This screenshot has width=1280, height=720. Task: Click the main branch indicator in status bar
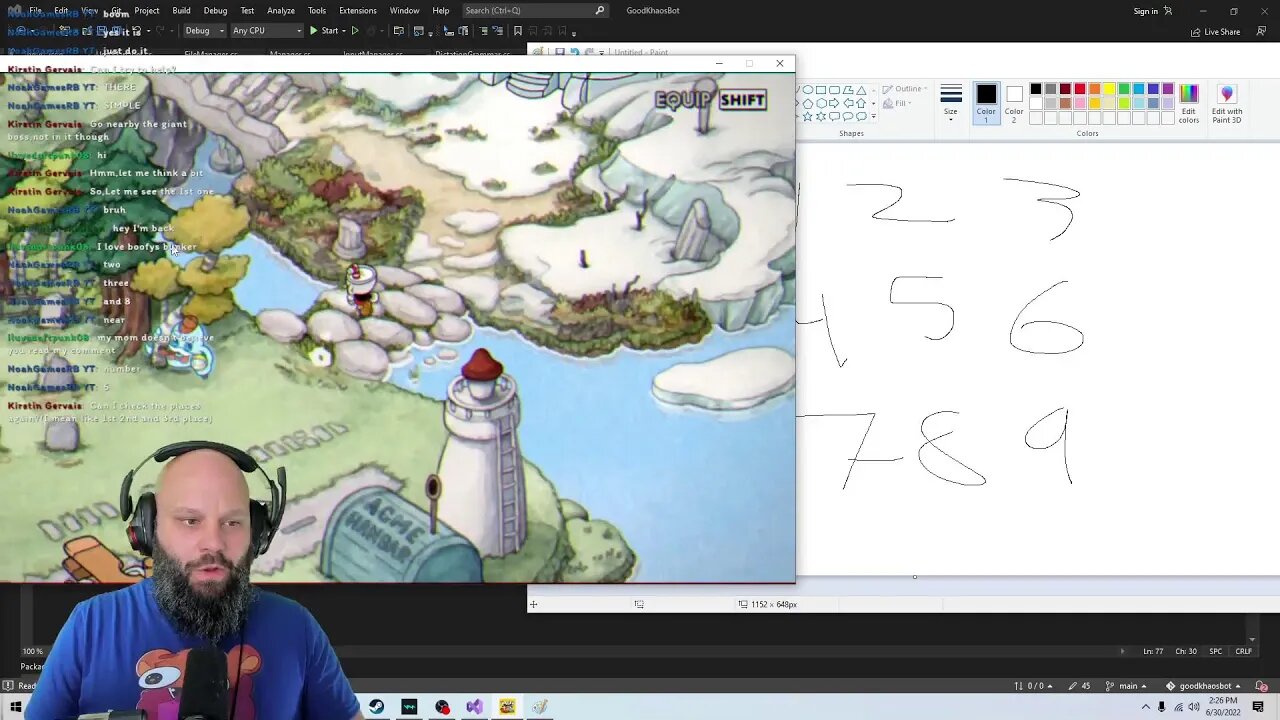(x=1124, y=686)
